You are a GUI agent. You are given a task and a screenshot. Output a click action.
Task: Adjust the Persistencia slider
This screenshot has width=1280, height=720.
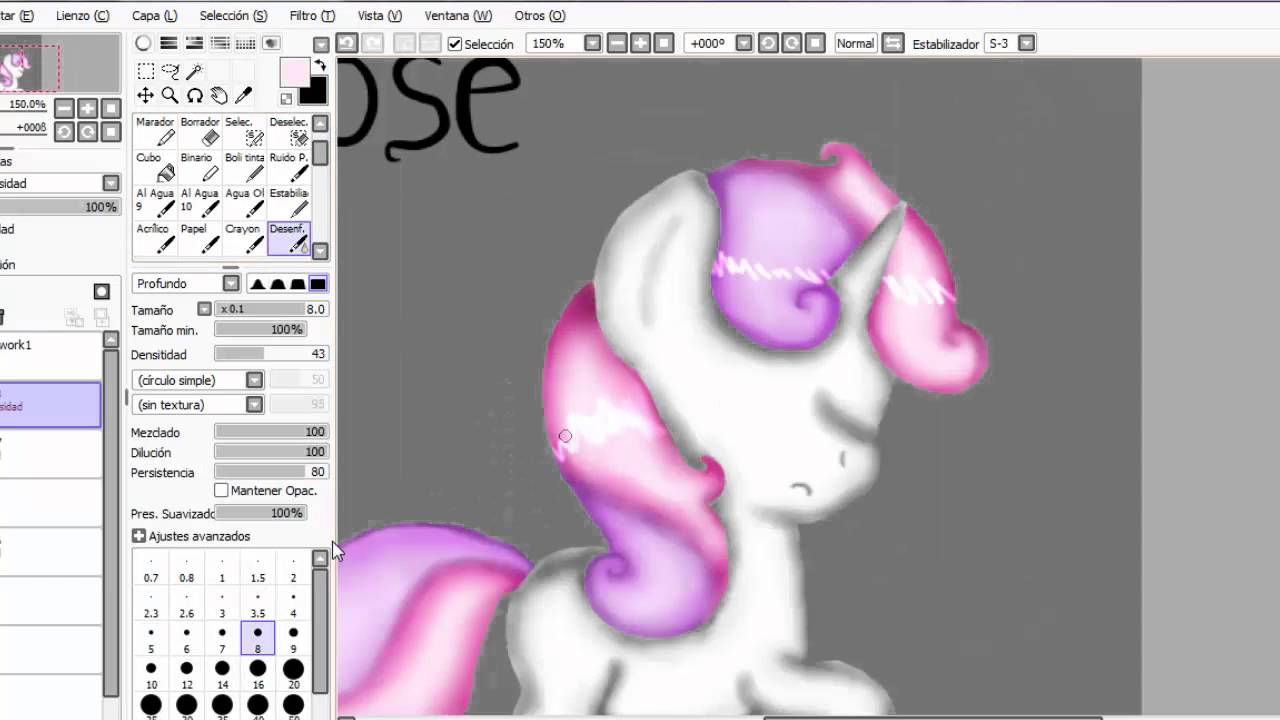coord(271,472)
